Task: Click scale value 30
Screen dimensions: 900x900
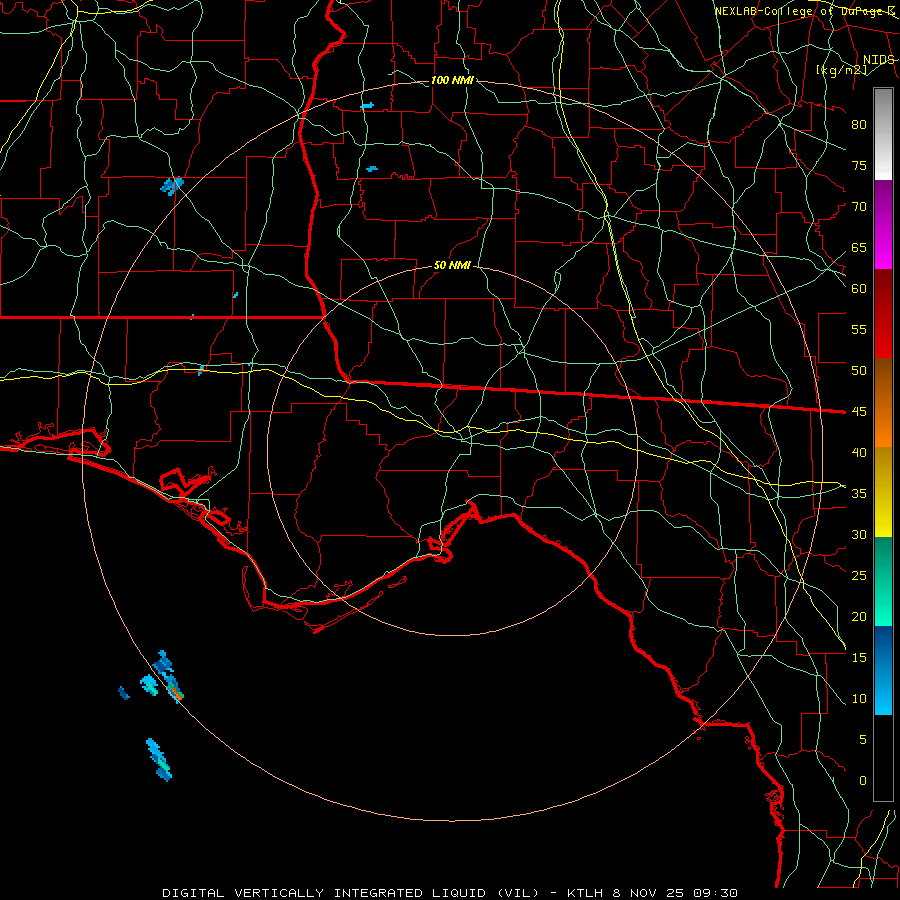Action: 859,534
